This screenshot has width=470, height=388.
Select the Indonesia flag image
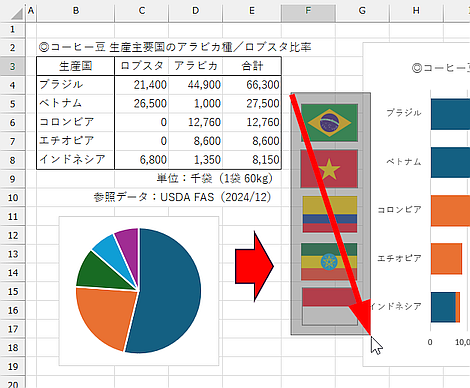[x=329, y=306]
